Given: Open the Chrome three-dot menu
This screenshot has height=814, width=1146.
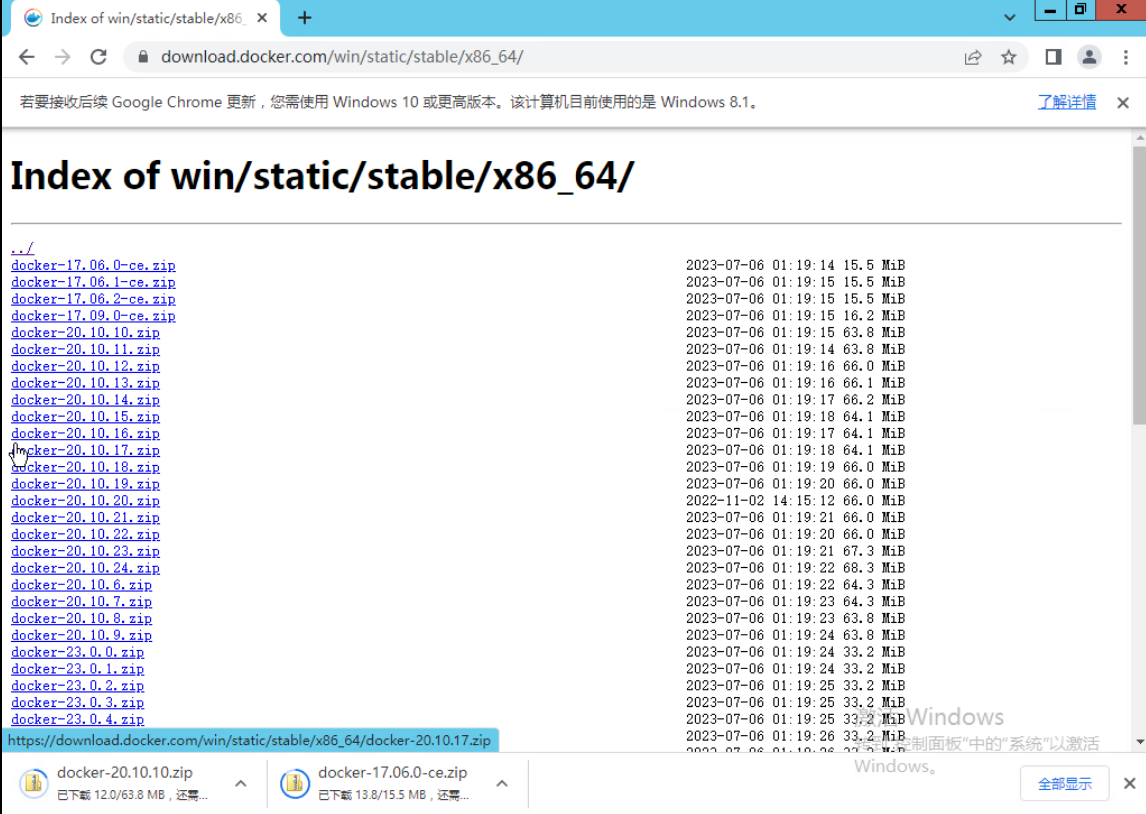Looking at the screenshot, I should pos(1126,57).
